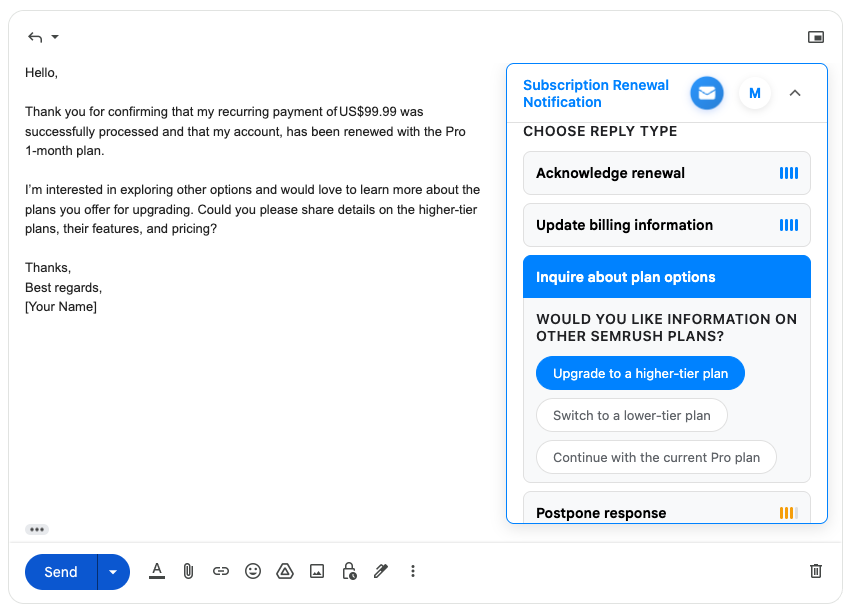
Task: Insert files using Google Drive
Action: [x=284, y=571]
